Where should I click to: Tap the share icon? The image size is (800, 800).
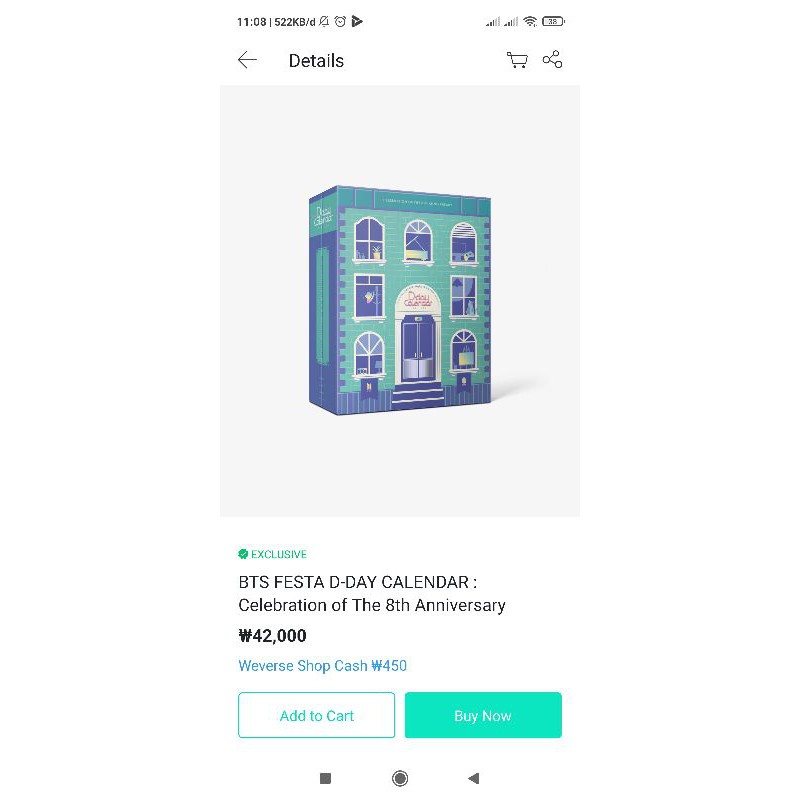tap(552, 60)
